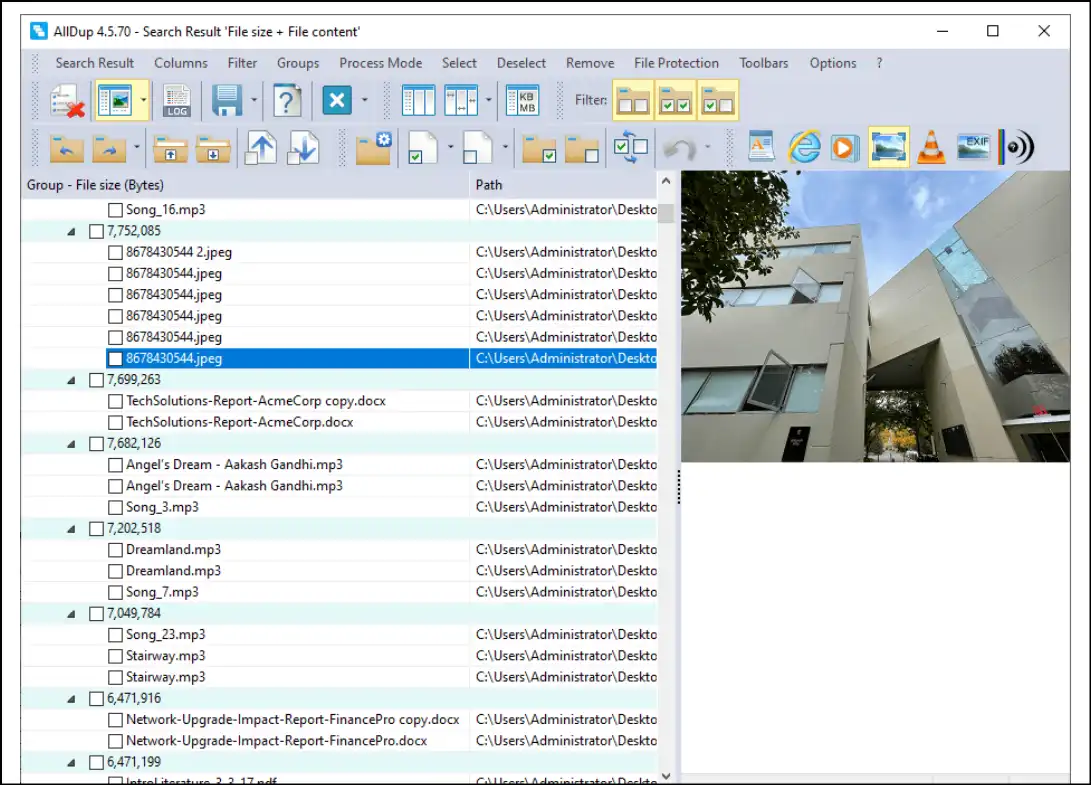Collapse the 7,752,085 group
This screenshot has width=1091, height=785.
coord(71,231)
